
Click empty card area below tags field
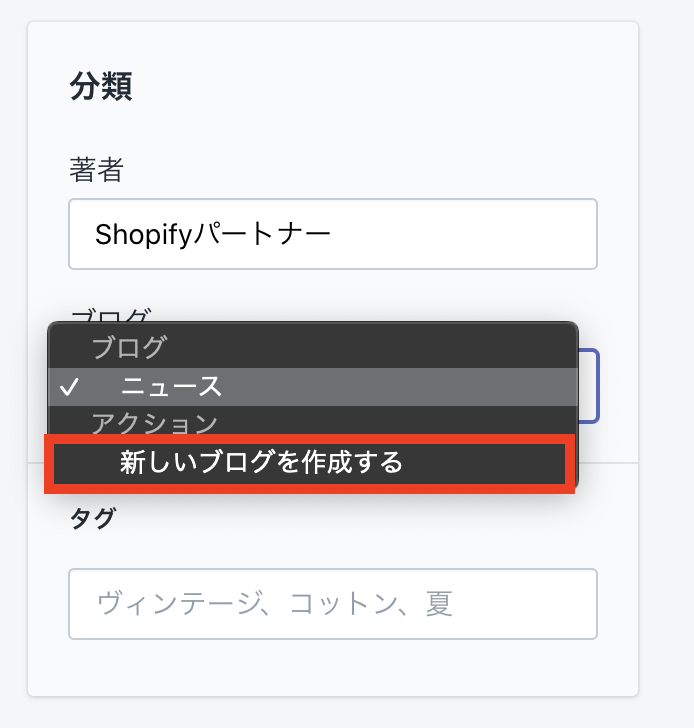[332, 668]
